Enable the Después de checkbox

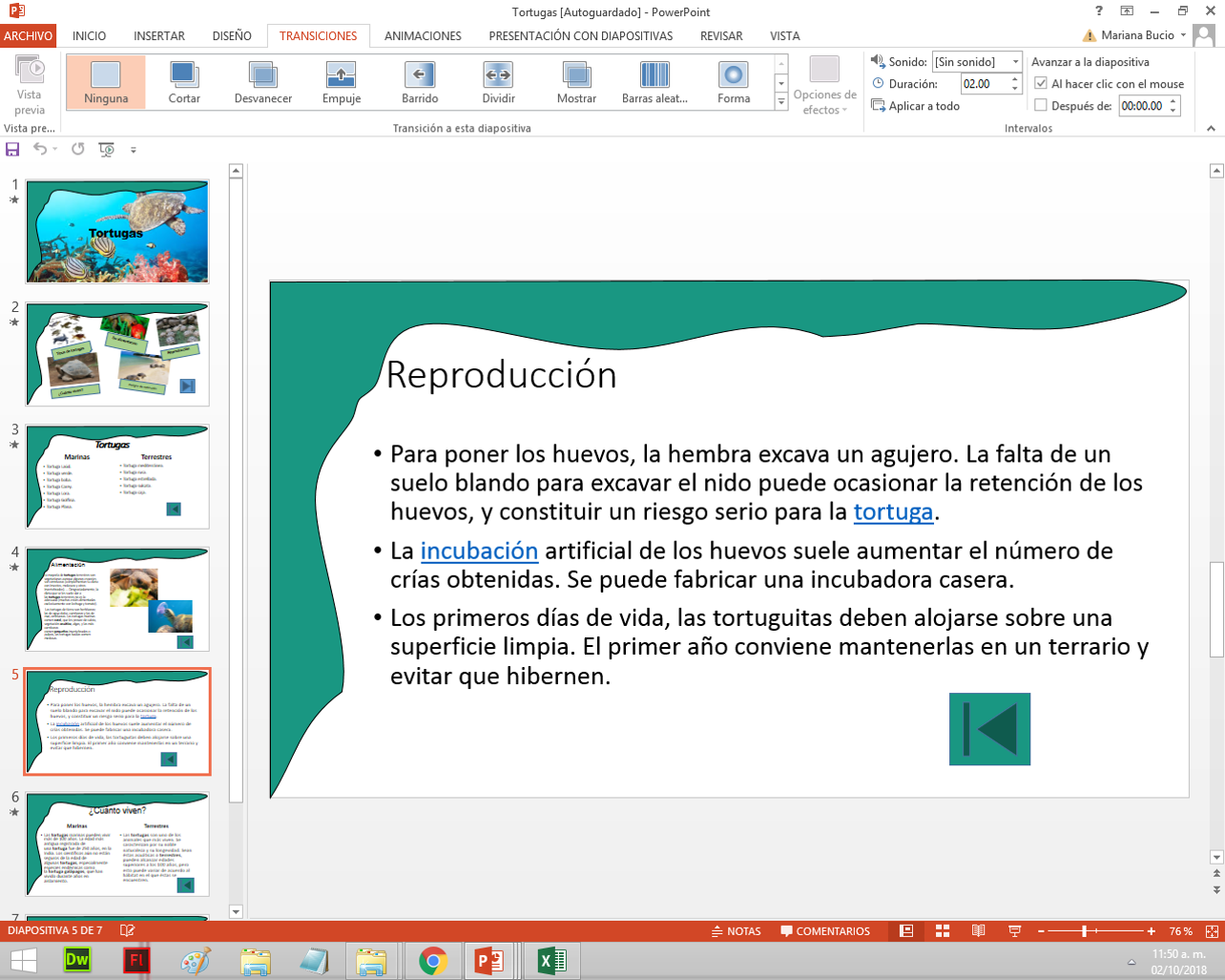1043,105
